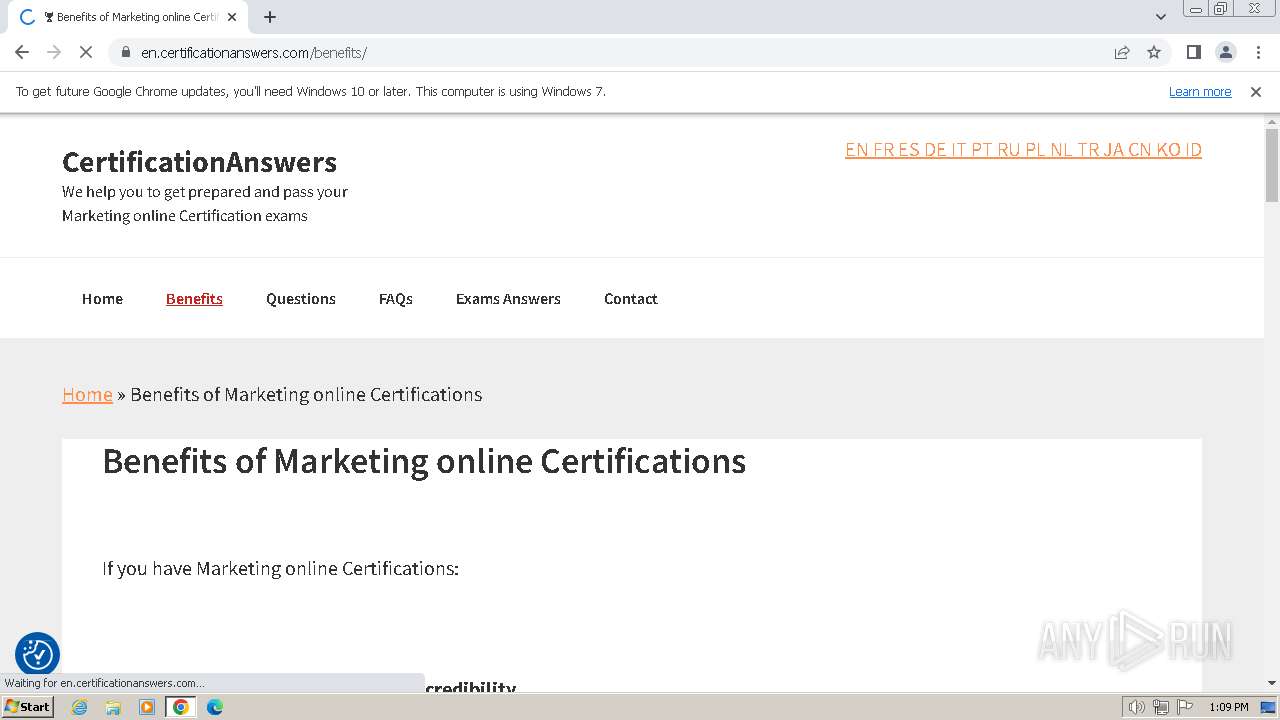This screenshot has height=720, width=1280.
Task: Bookmark this page with the star icon
Action: [1154, 52]
